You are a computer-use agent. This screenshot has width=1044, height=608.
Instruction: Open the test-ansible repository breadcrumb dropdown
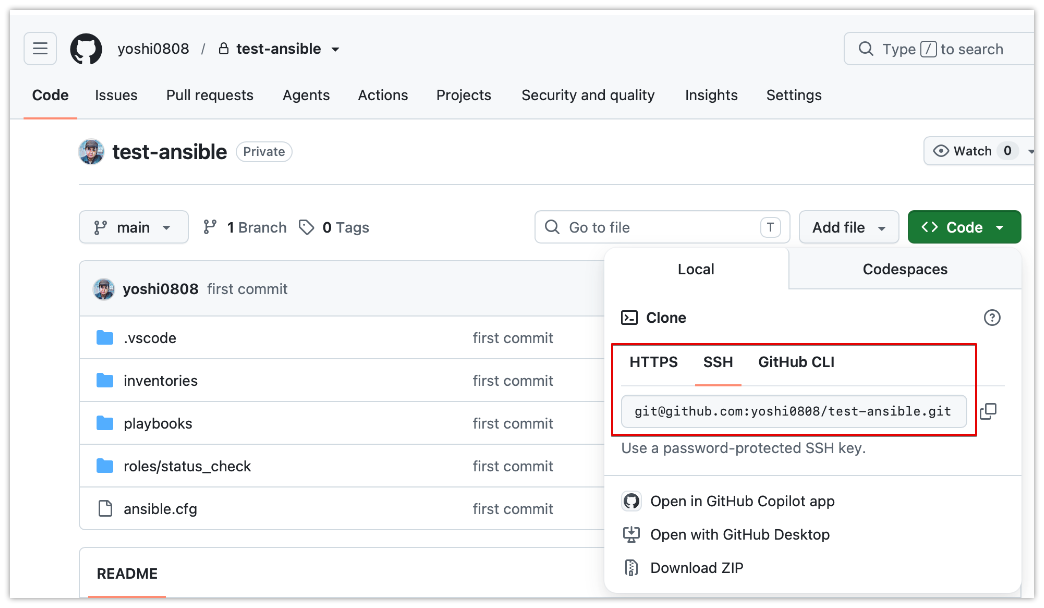(335, 49)
